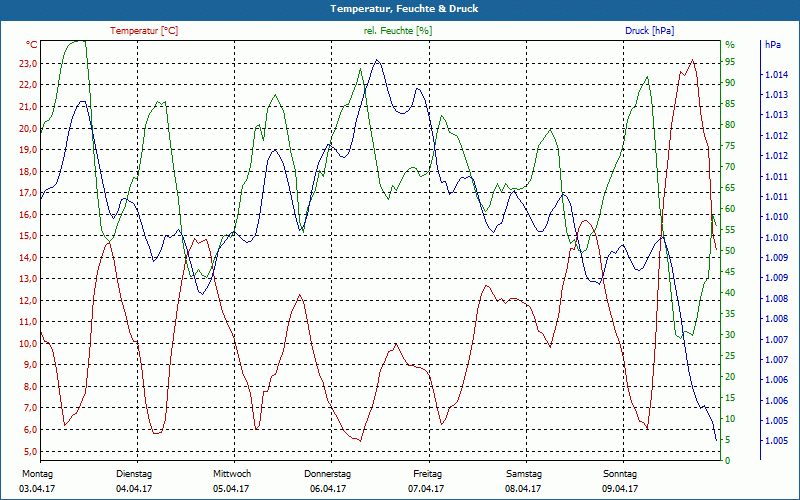The height and width of the screenshot is (500, 800).
Task: Click the '19,0' temperature axis value
Action: [x=28, y=150]
